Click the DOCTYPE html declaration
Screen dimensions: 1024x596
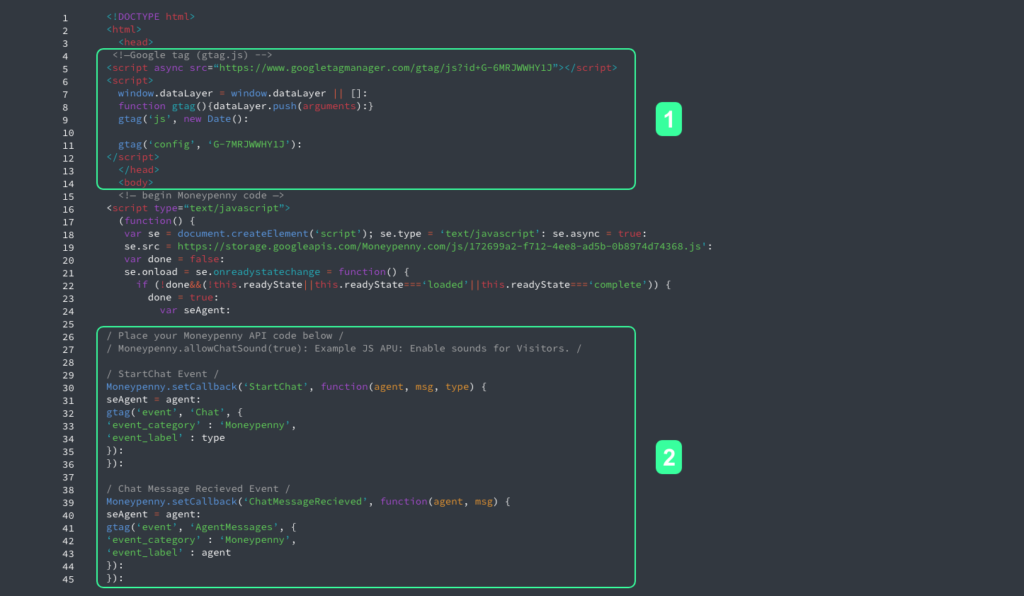tap(151, 18)
